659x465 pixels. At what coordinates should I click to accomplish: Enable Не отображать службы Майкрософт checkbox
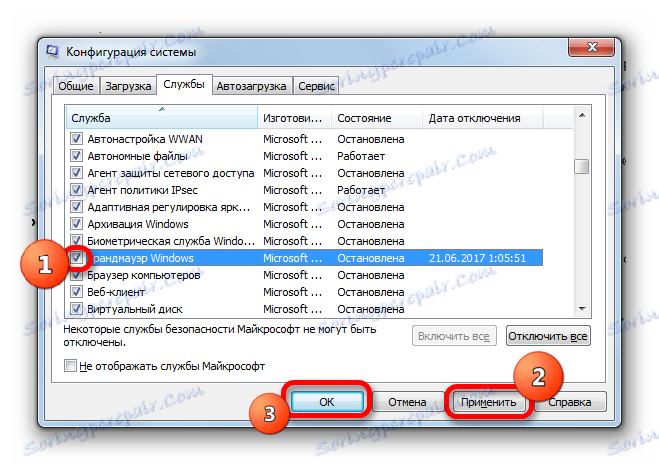[70, 366]
